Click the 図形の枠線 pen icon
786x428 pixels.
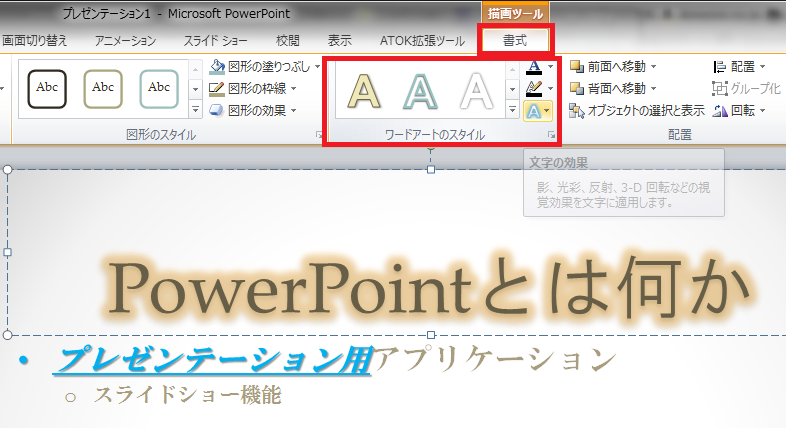click(217, 89)
